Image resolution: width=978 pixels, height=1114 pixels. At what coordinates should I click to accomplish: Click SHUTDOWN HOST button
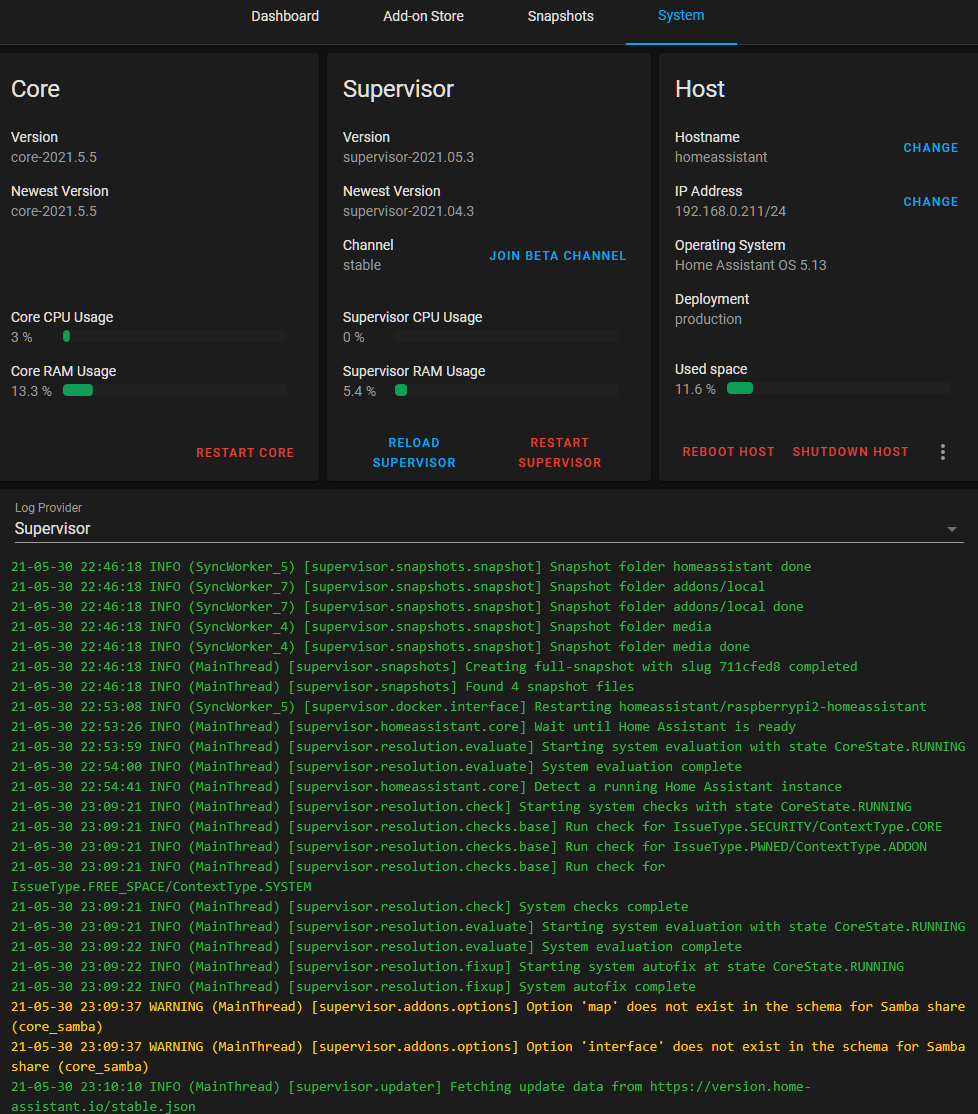click(x=850, y=452)
